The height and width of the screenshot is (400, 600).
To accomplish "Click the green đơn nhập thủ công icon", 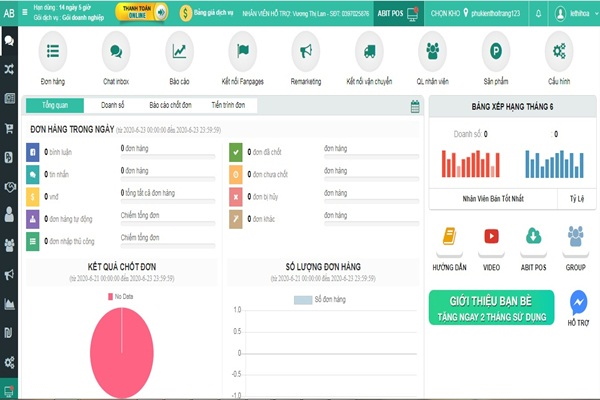I will [x=33, y=242].
